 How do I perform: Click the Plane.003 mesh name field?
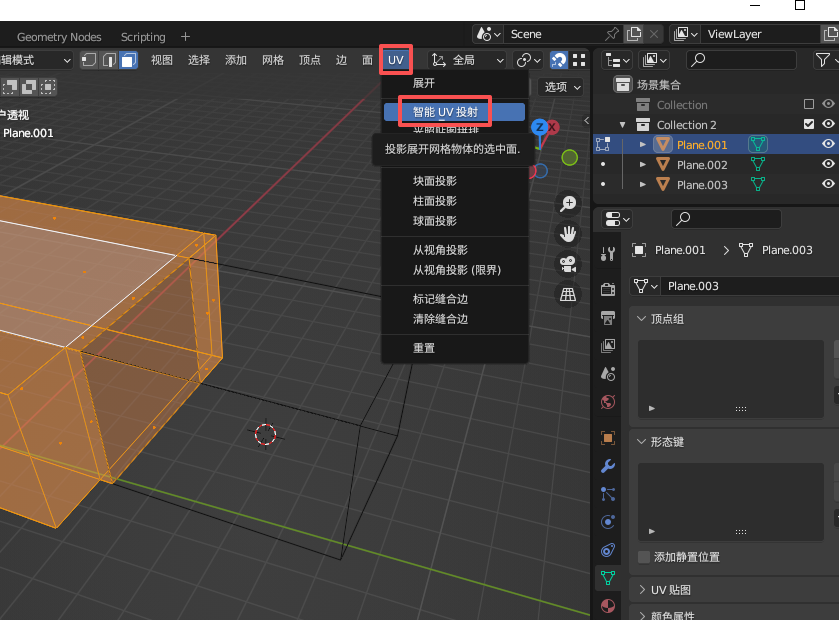coord(740,286)
